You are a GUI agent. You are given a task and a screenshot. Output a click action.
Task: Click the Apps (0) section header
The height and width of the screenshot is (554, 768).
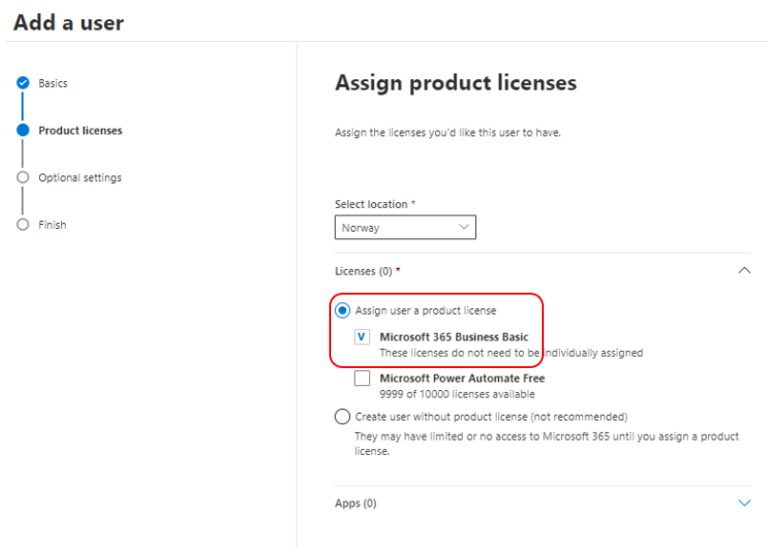pyautogui.click(x=356, y=503)
